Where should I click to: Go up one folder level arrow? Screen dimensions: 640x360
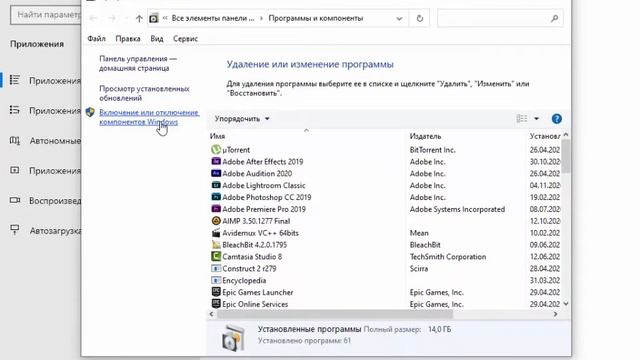click(139, 18)
